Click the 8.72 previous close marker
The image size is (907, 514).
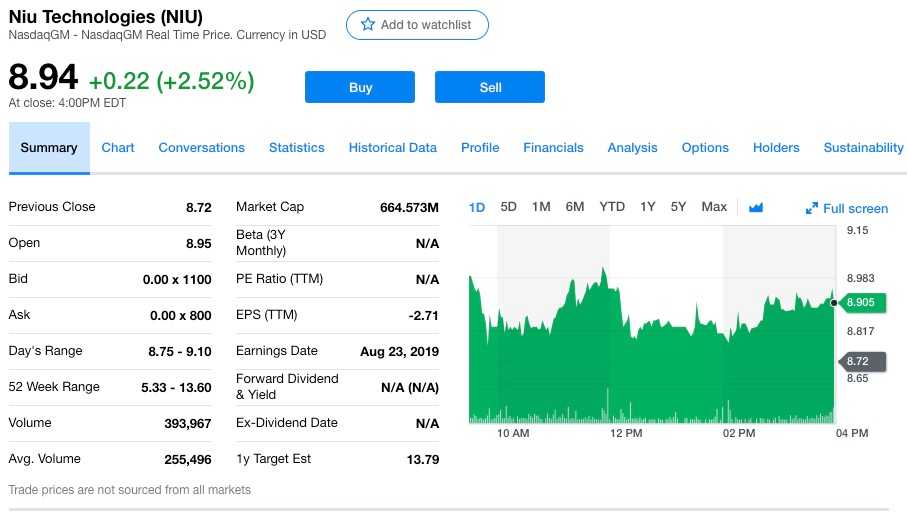(x=862, y=361)
